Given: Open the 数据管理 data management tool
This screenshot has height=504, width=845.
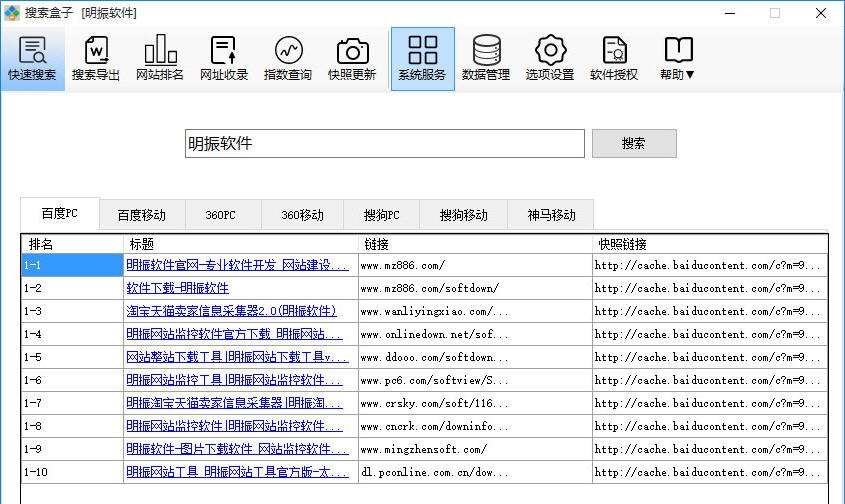Looking at the screenshot, I should [x=486, y=59].
